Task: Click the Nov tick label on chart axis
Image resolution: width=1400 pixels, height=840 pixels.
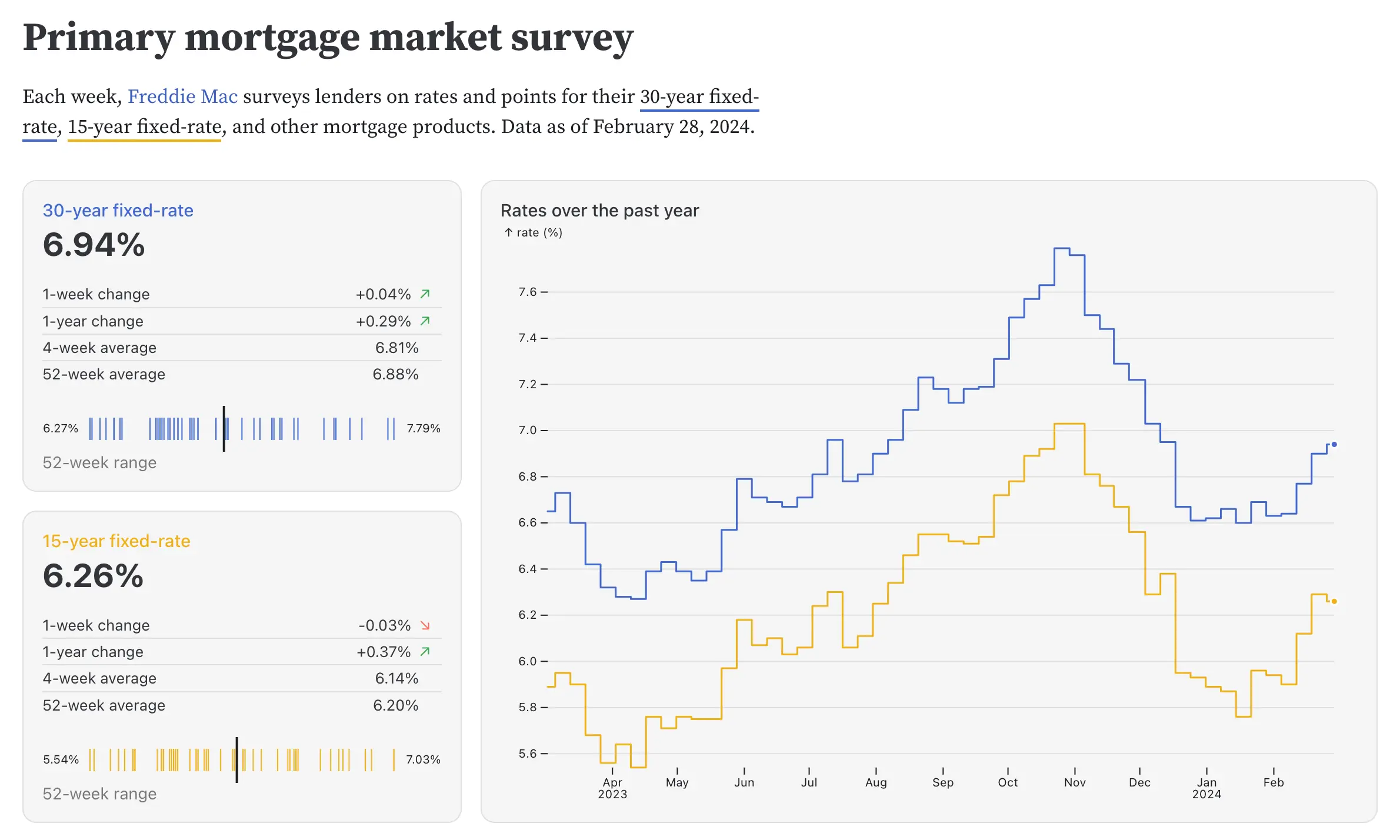Action: [1075, 782]
